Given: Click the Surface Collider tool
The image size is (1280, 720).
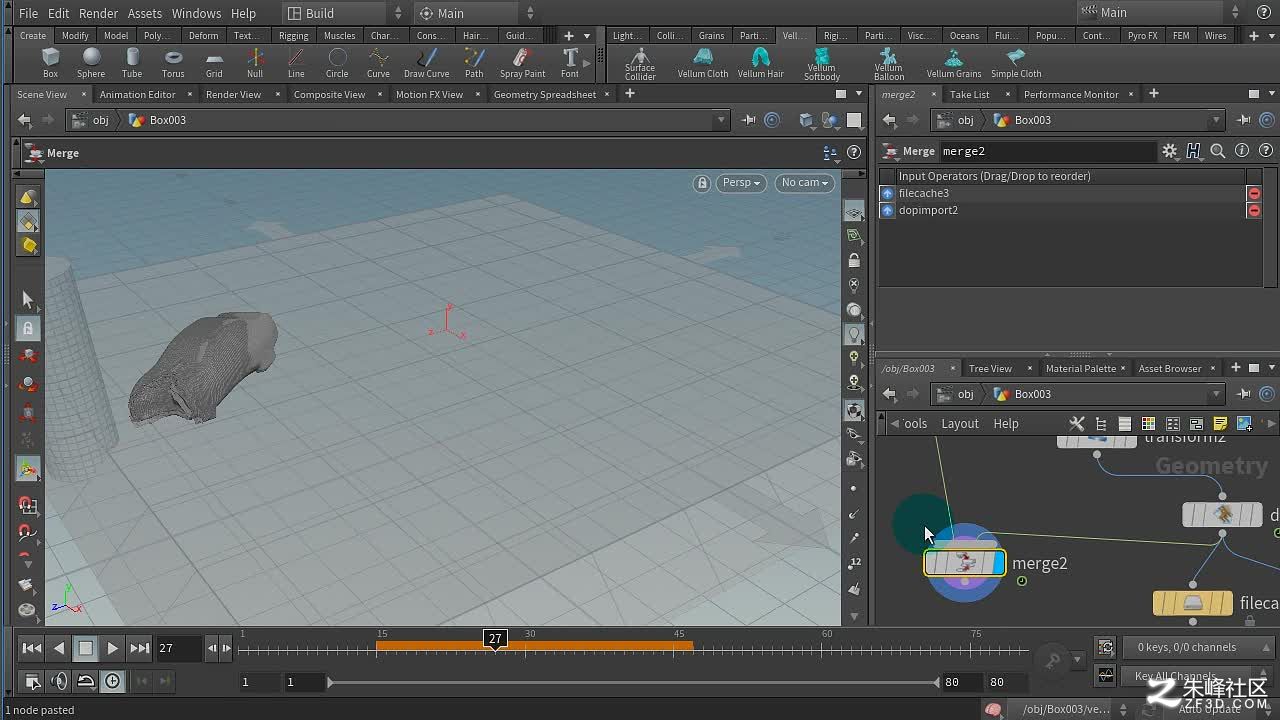Looking at the screenshot, I should coord(640,64).
